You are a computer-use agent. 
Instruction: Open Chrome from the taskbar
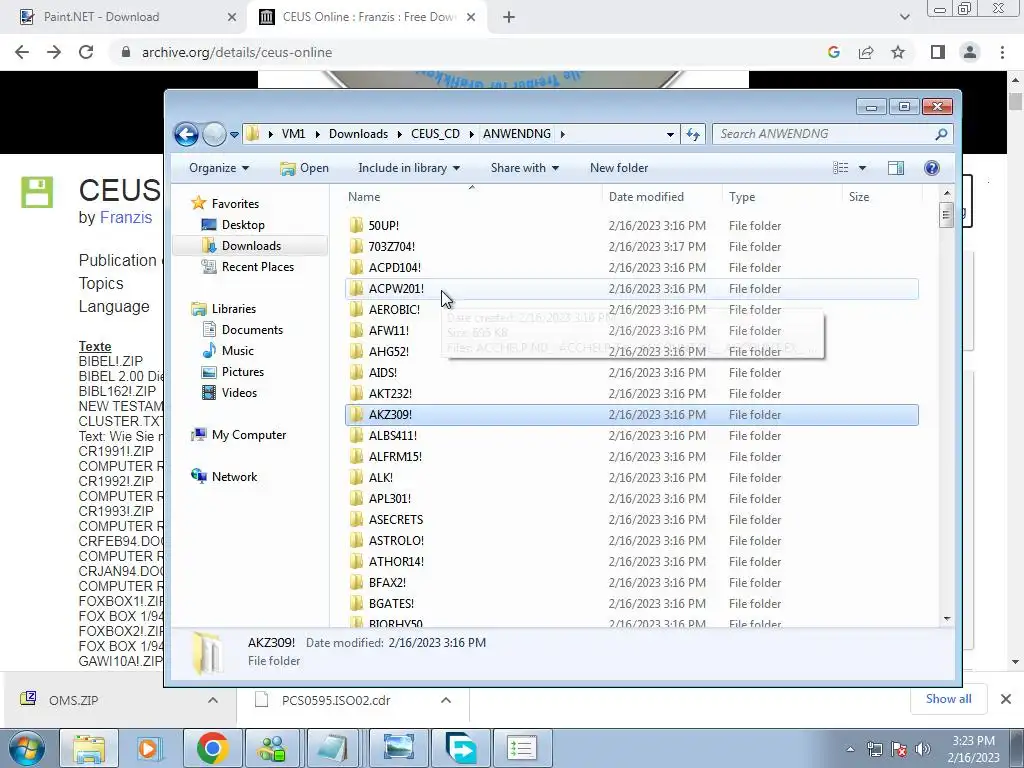212,748
